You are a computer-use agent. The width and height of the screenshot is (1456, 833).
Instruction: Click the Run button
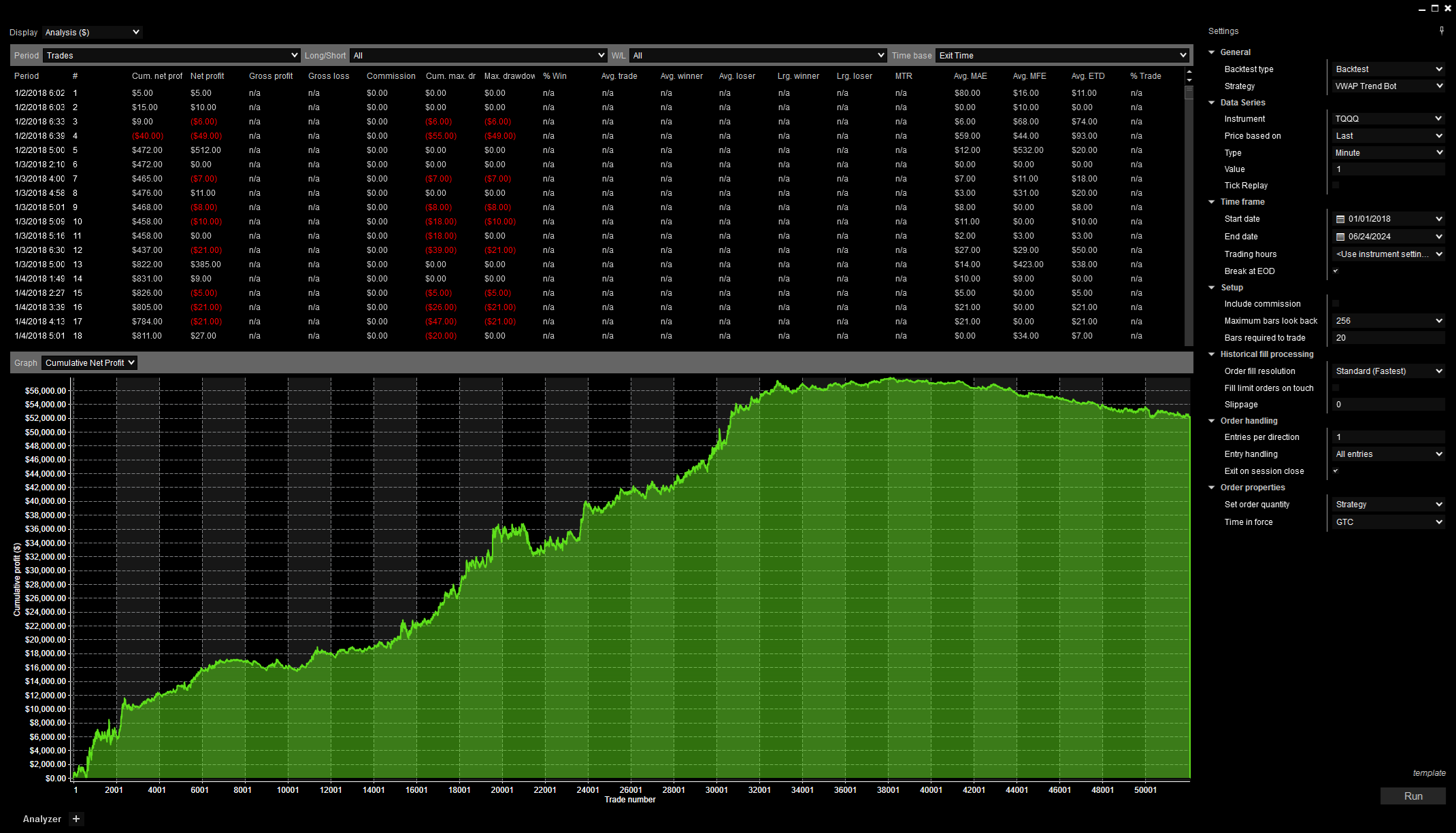[1413, 796]
